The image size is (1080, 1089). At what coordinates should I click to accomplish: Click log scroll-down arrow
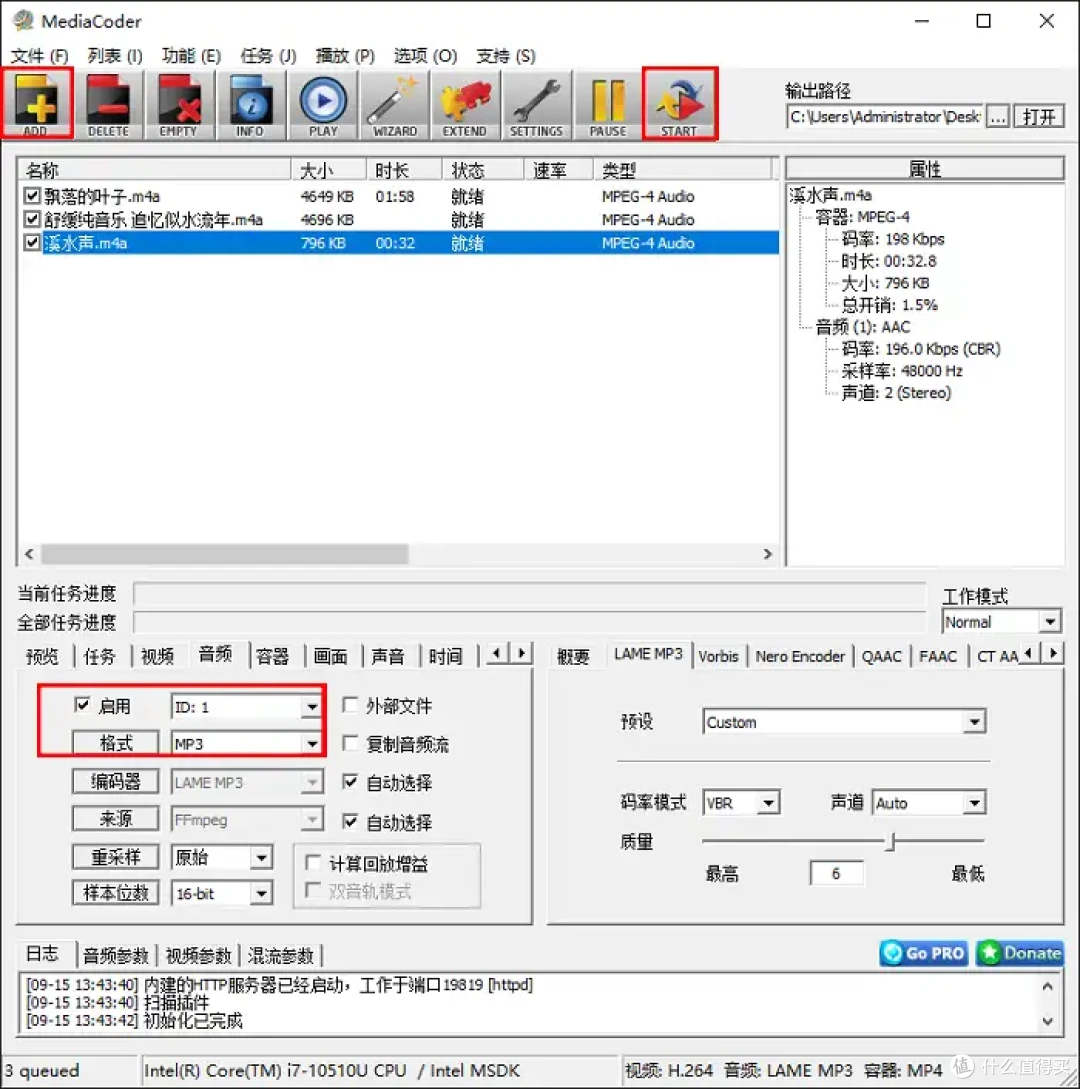point(1047,1021)
